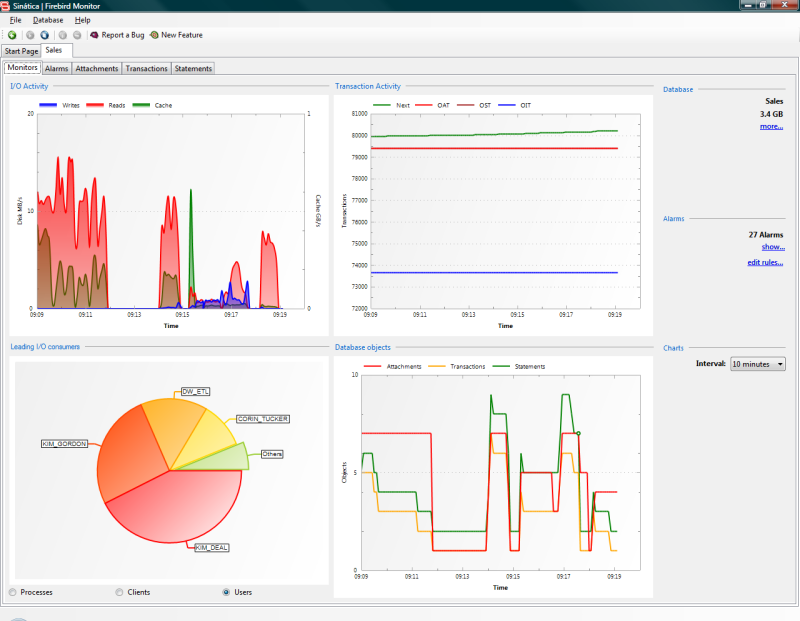800x621 pixels.
Task: Click the red Reads legend swatch
Action: (95, 105)
